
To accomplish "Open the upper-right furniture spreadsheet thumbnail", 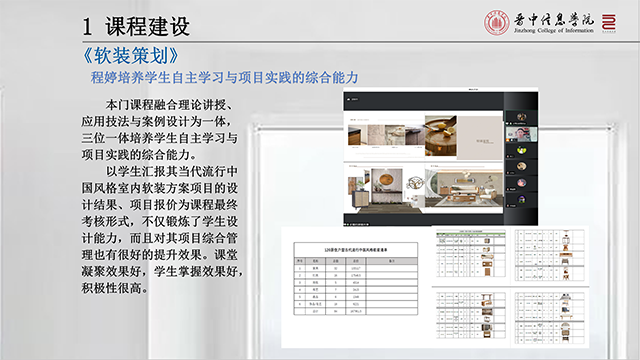I will 549,255.
